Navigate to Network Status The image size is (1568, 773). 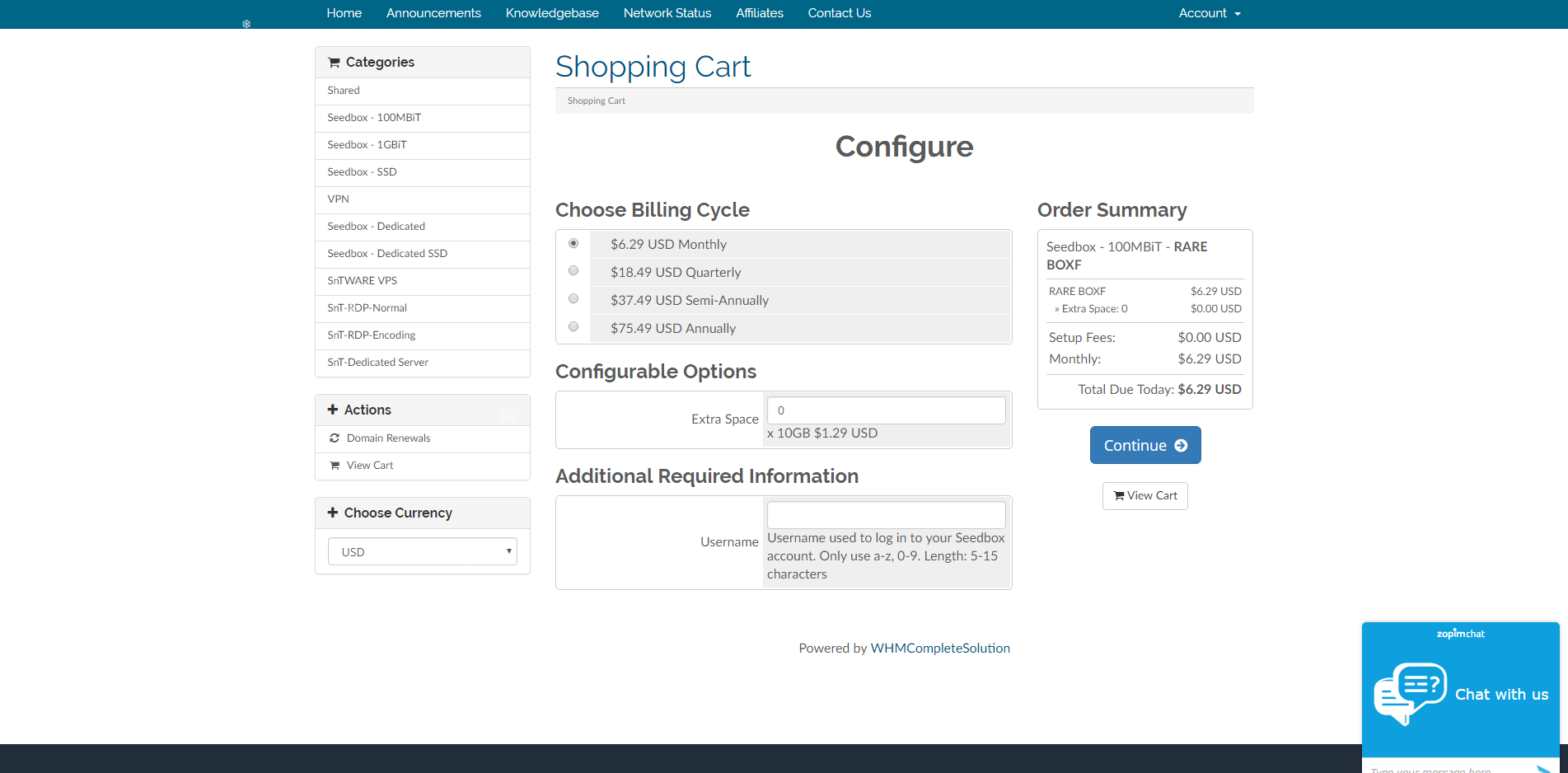(667, 13)
